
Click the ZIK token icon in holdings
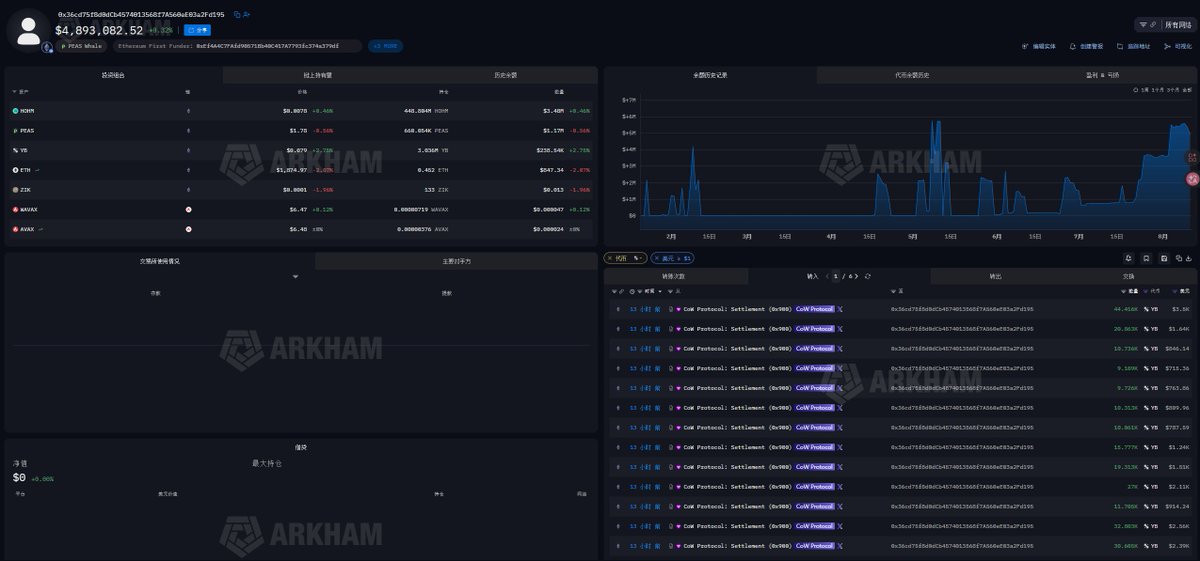coord(15,190)
